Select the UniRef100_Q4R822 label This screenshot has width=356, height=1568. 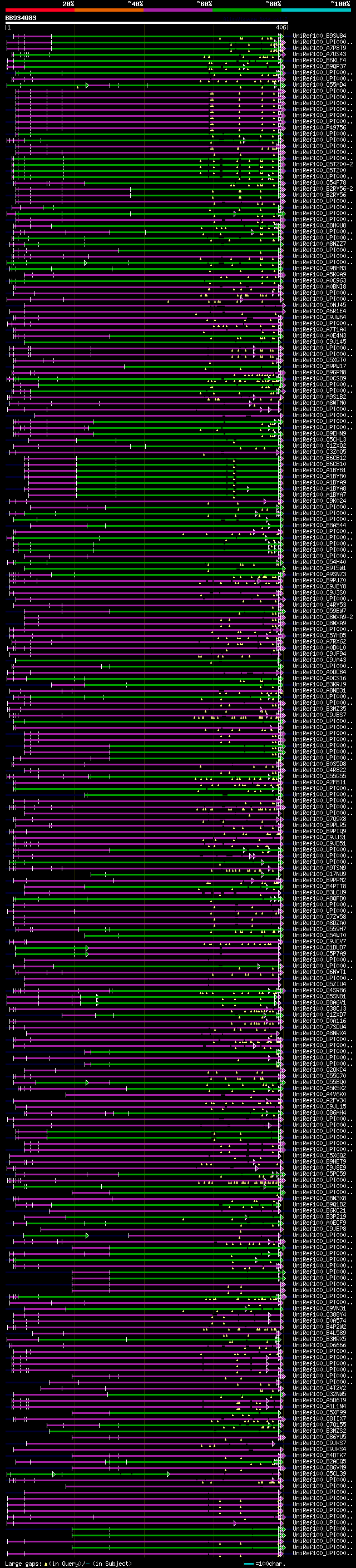pyautogui.click(x=319, y=770)
